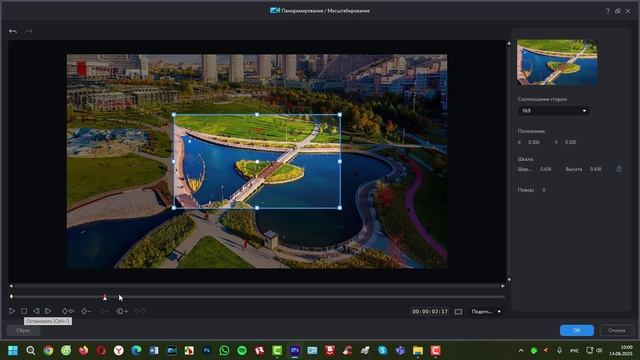This screenshot has width=640, height=360.
Task: Toggle the TV safe zone icon beside the timecode
Action: [x=458, y=312]
